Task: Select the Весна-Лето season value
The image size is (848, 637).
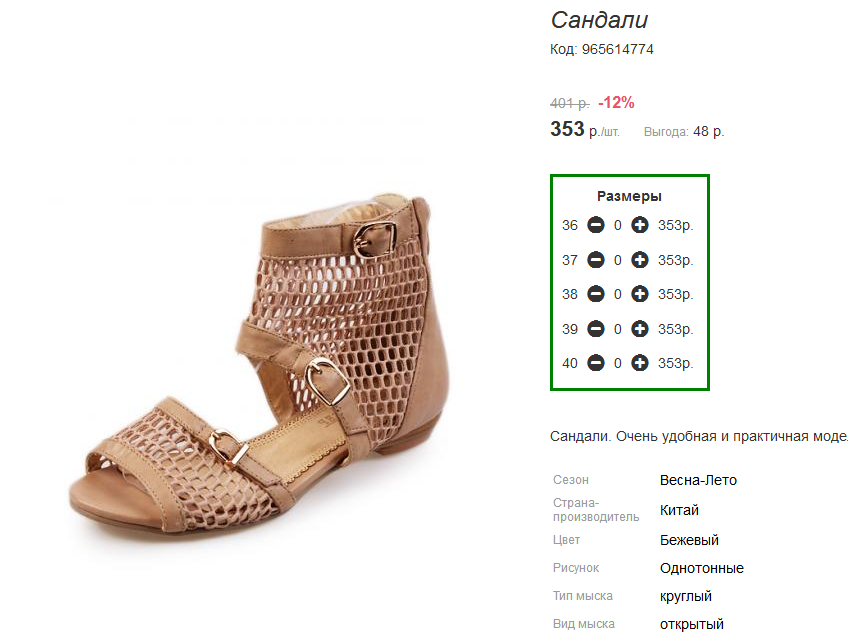Action: (698, 480)
